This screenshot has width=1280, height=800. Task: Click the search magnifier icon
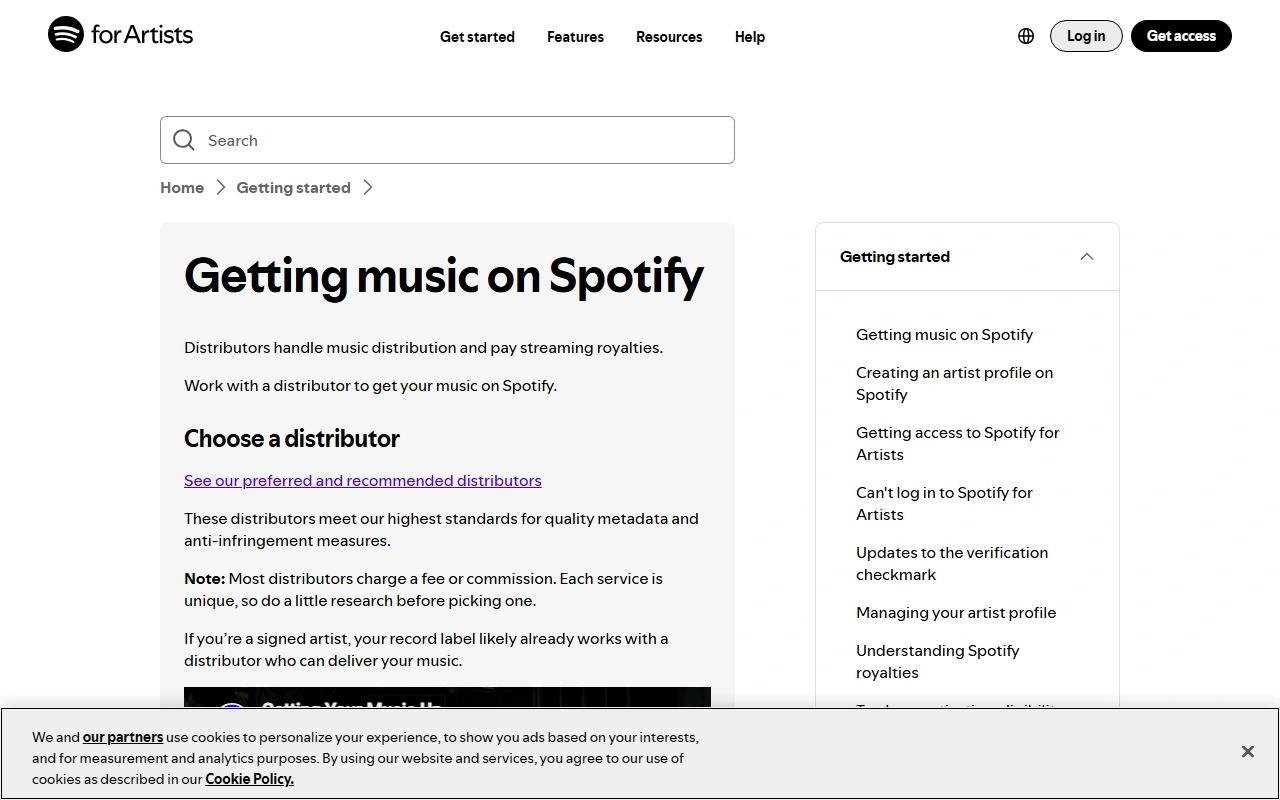[184, 140]
